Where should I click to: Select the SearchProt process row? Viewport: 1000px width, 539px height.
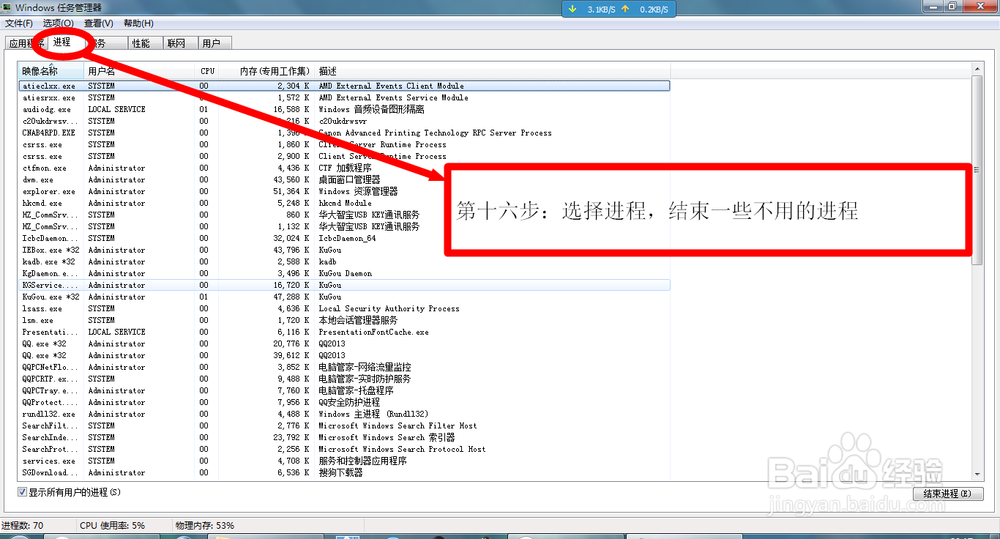tap(344, 448)
